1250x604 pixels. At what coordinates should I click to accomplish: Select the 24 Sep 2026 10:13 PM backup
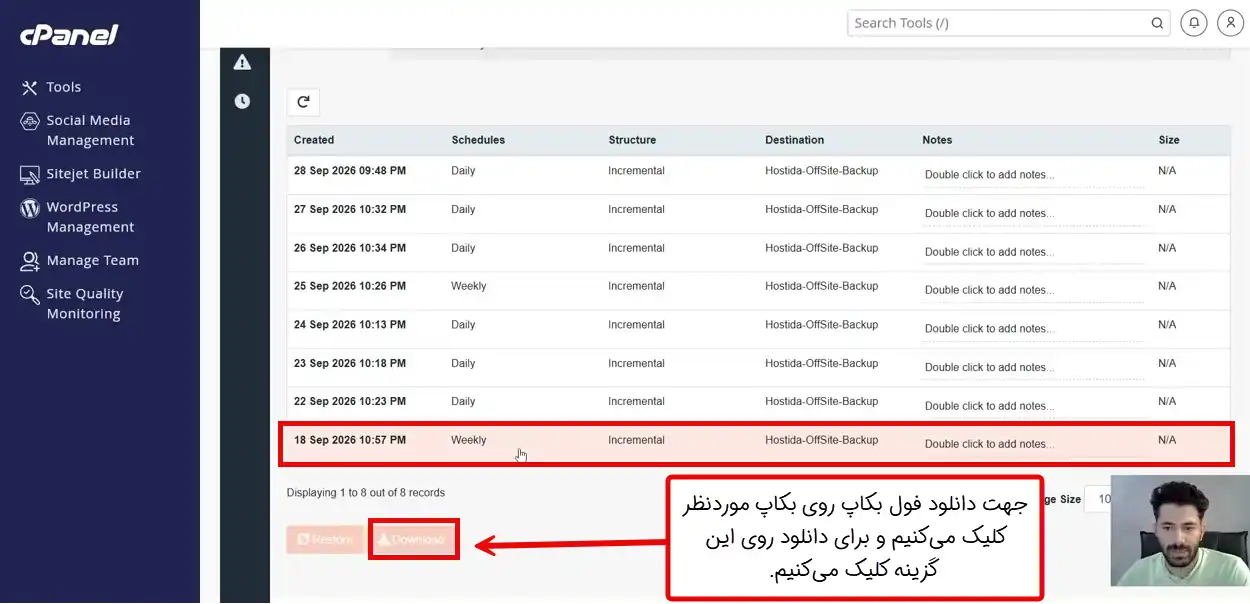759,328
